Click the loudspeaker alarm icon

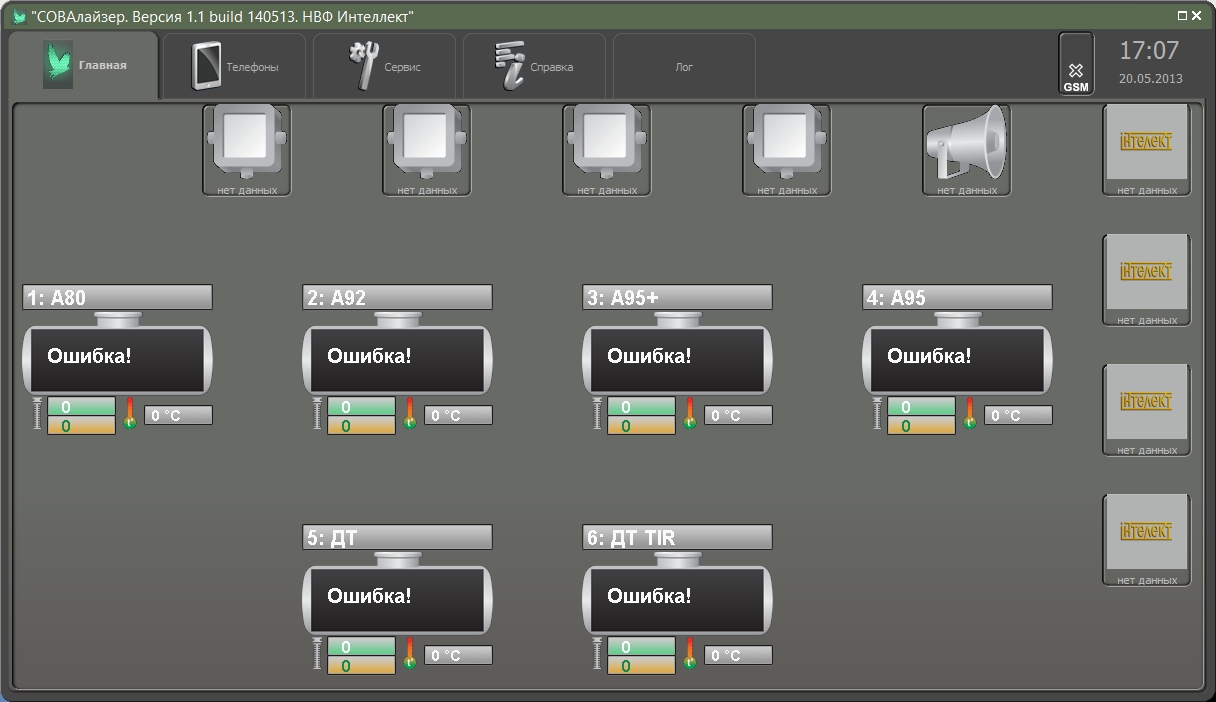coord(967,150)
